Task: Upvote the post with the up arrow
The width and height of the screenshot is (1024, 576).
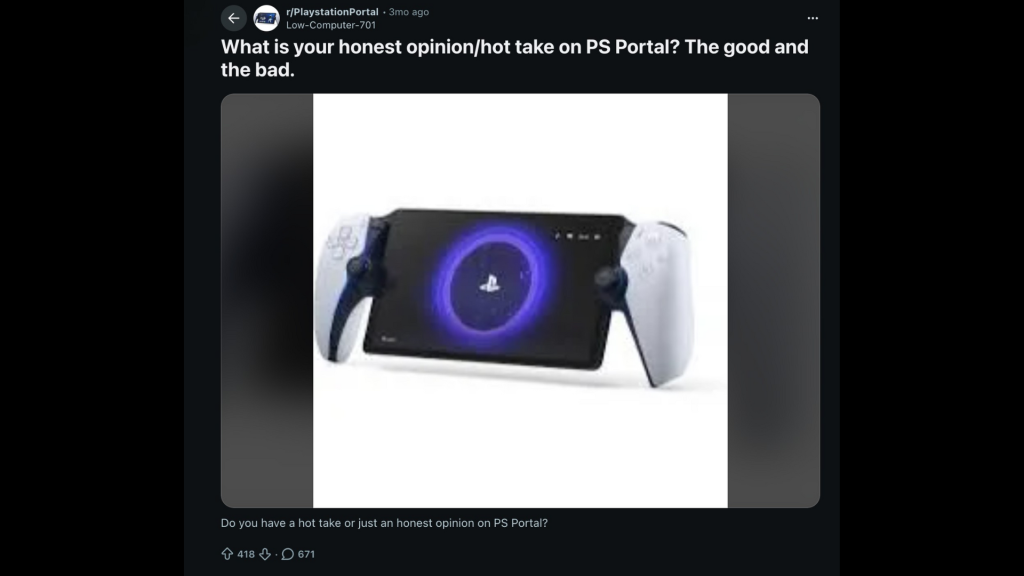Action: [227, 554]
